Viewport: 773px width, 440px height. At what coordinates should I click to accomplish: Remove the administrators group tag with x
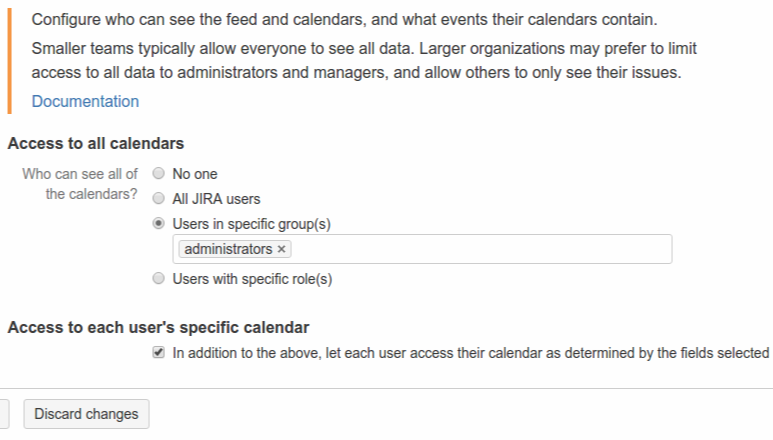282,249
